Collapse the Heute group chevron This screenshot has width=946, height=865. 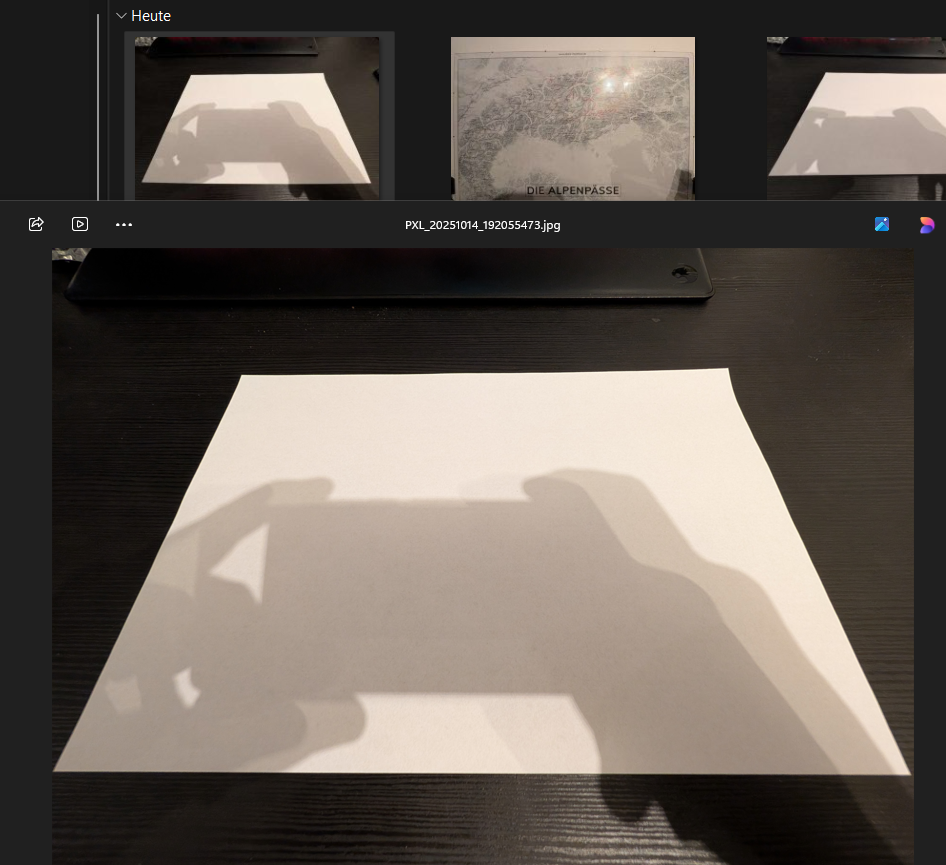tap(121, 16)
